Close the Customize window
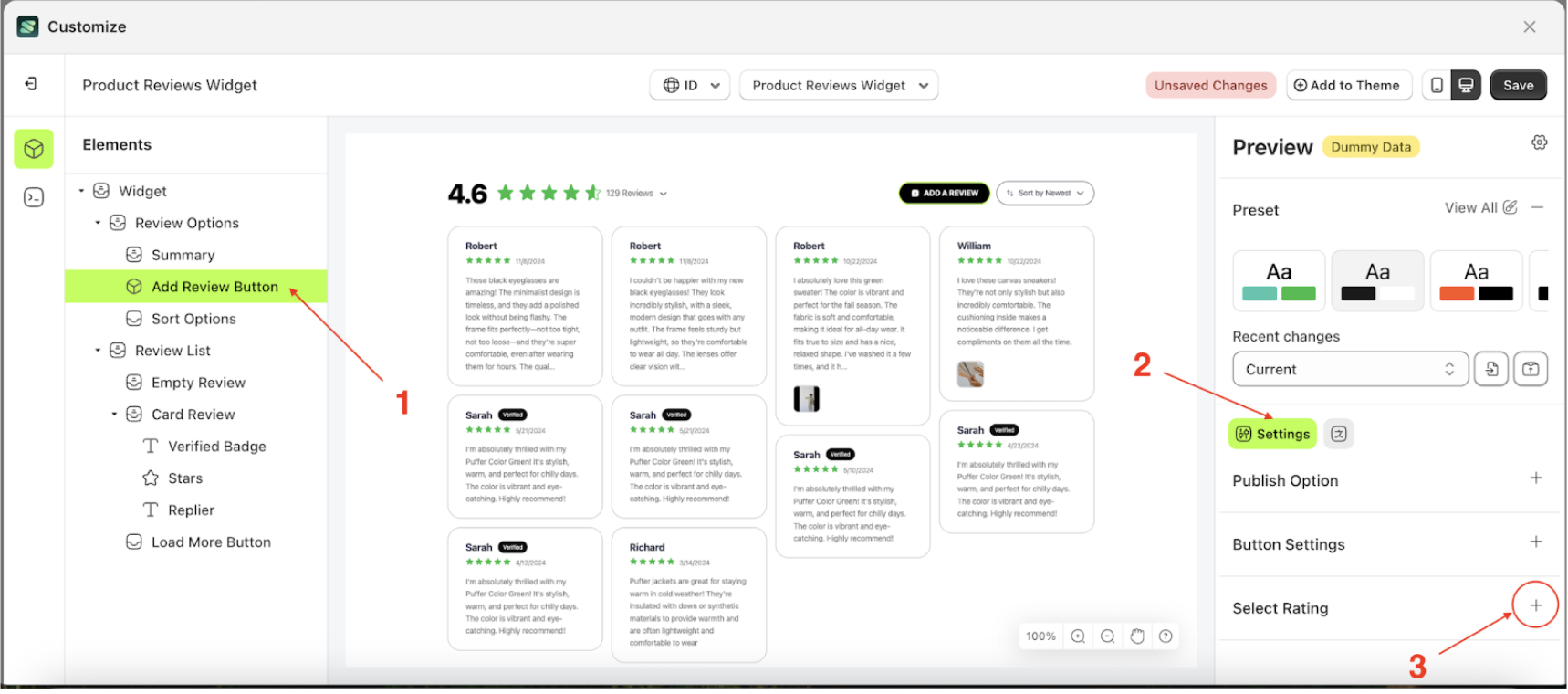The width and height of the screenshot is (1568, 694). [x=1530, y=26]
